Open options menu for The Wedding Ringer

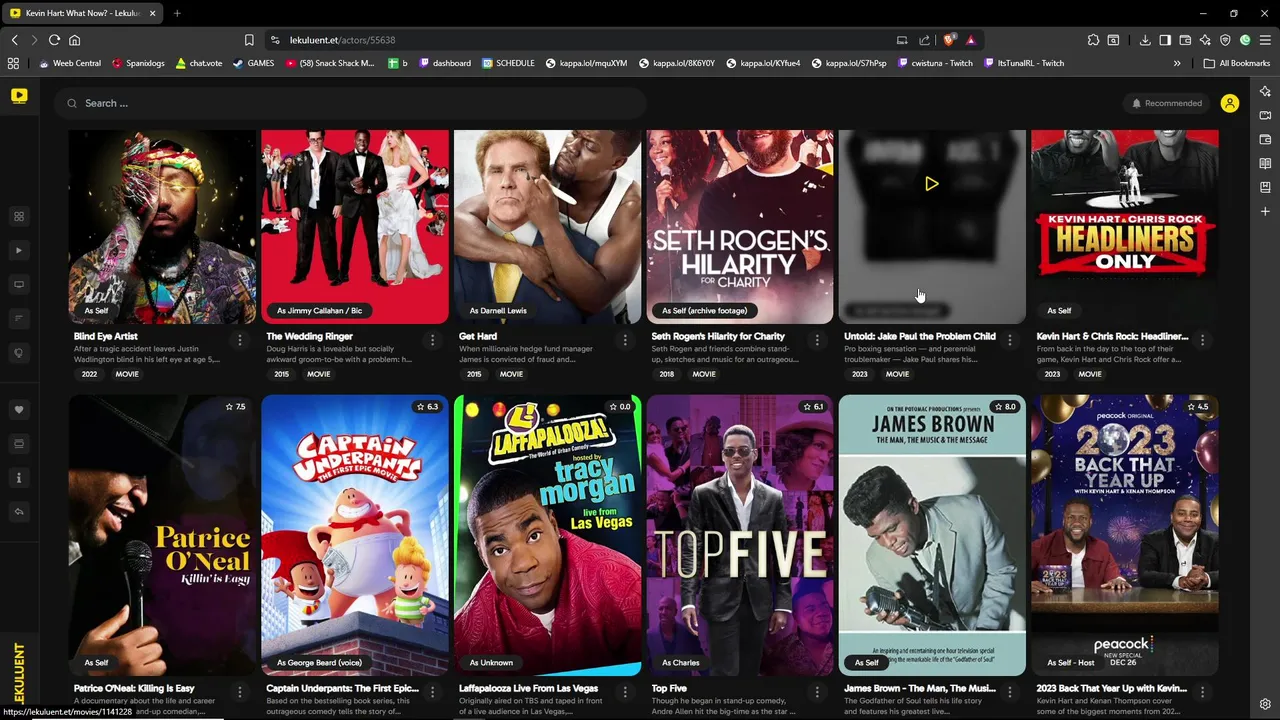pos(432,341)
